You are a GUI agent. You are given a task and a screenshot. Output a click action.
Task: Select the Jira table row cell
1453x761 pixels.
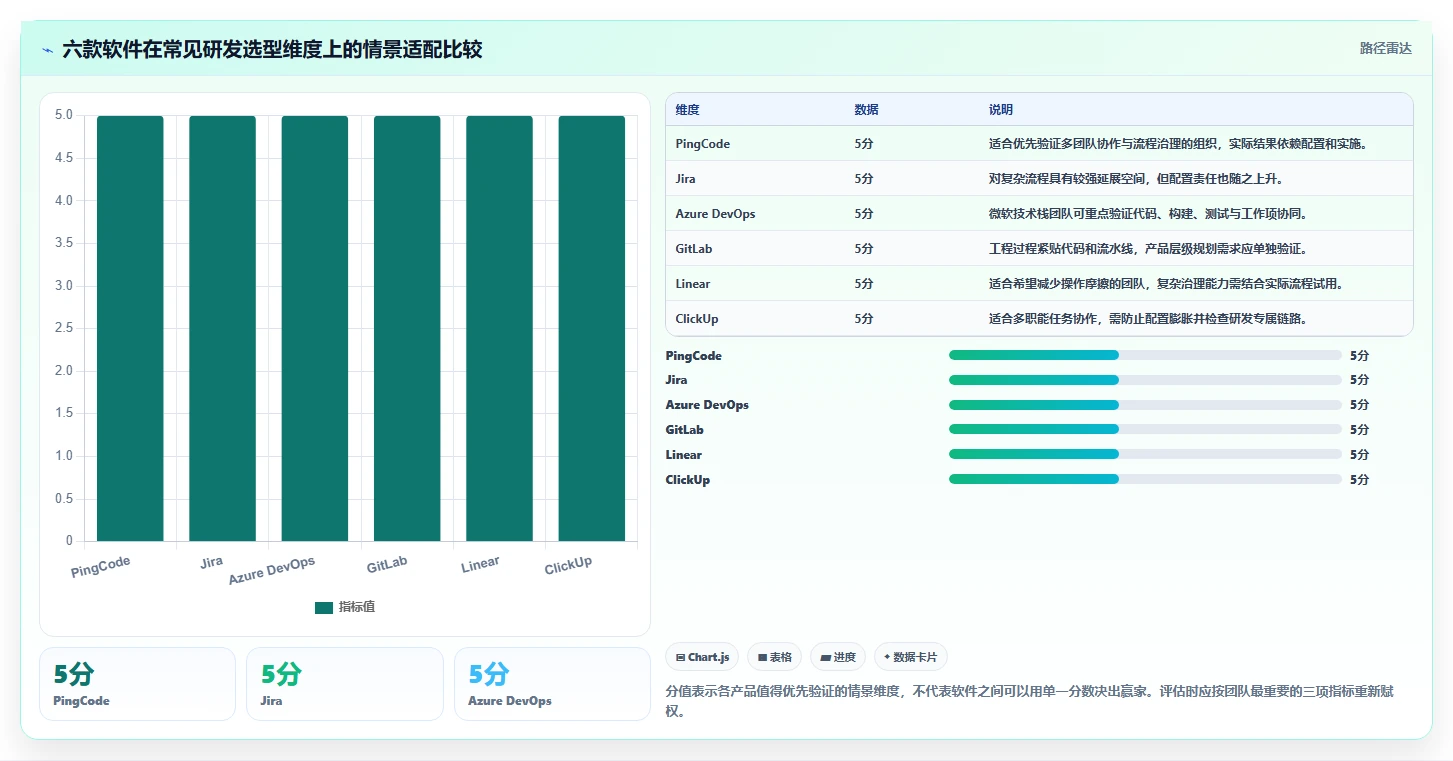685,179
